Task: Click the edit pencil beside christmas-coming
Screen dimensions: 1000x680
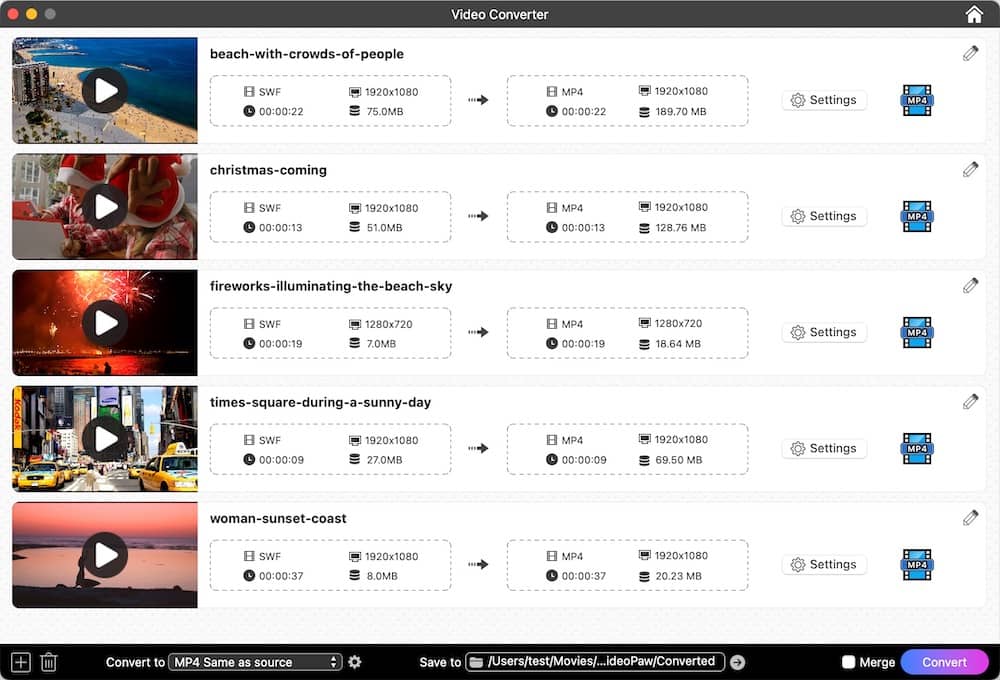Action: point(970,169)
